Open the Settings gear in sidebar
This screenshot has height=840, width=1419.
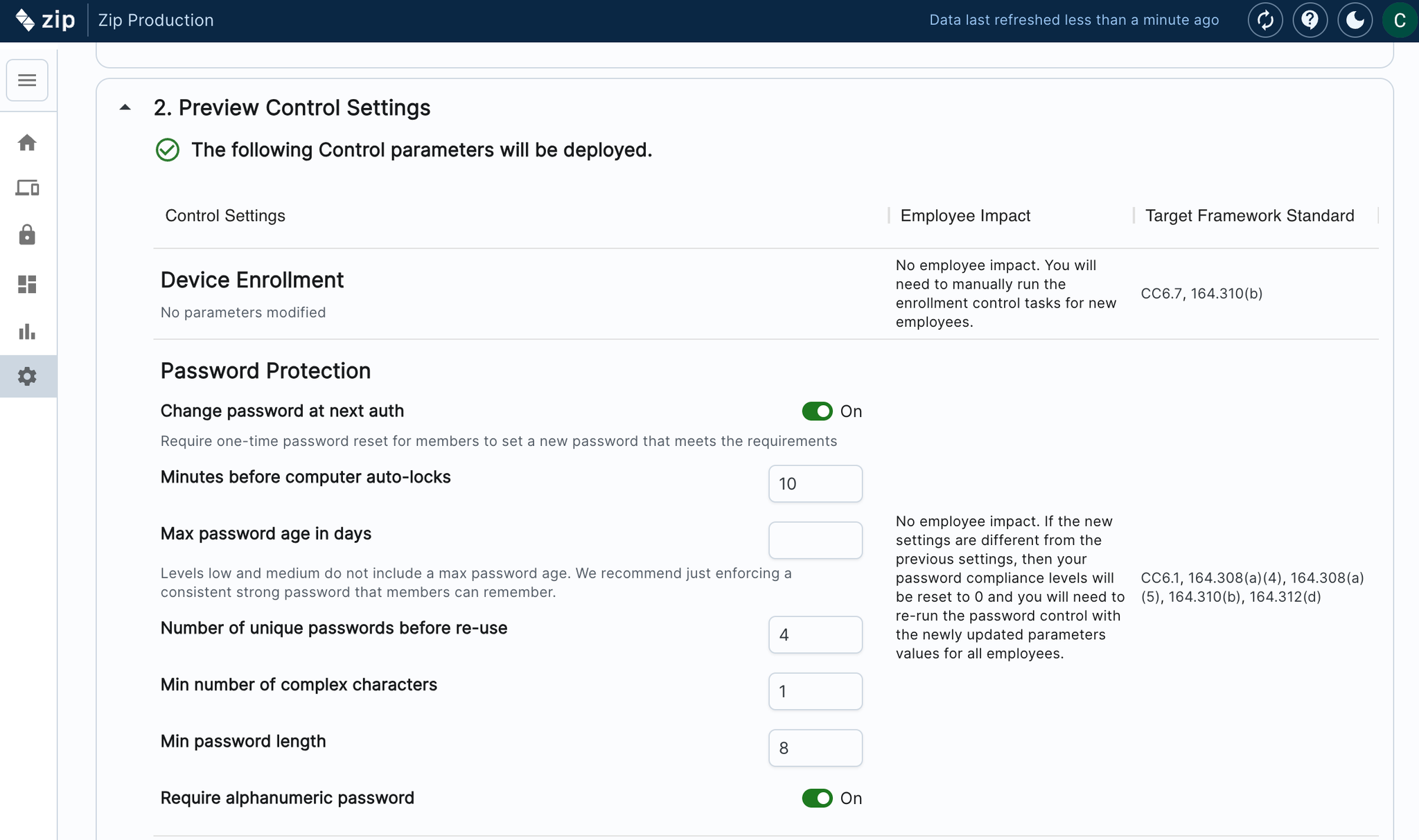coord(27,376)
